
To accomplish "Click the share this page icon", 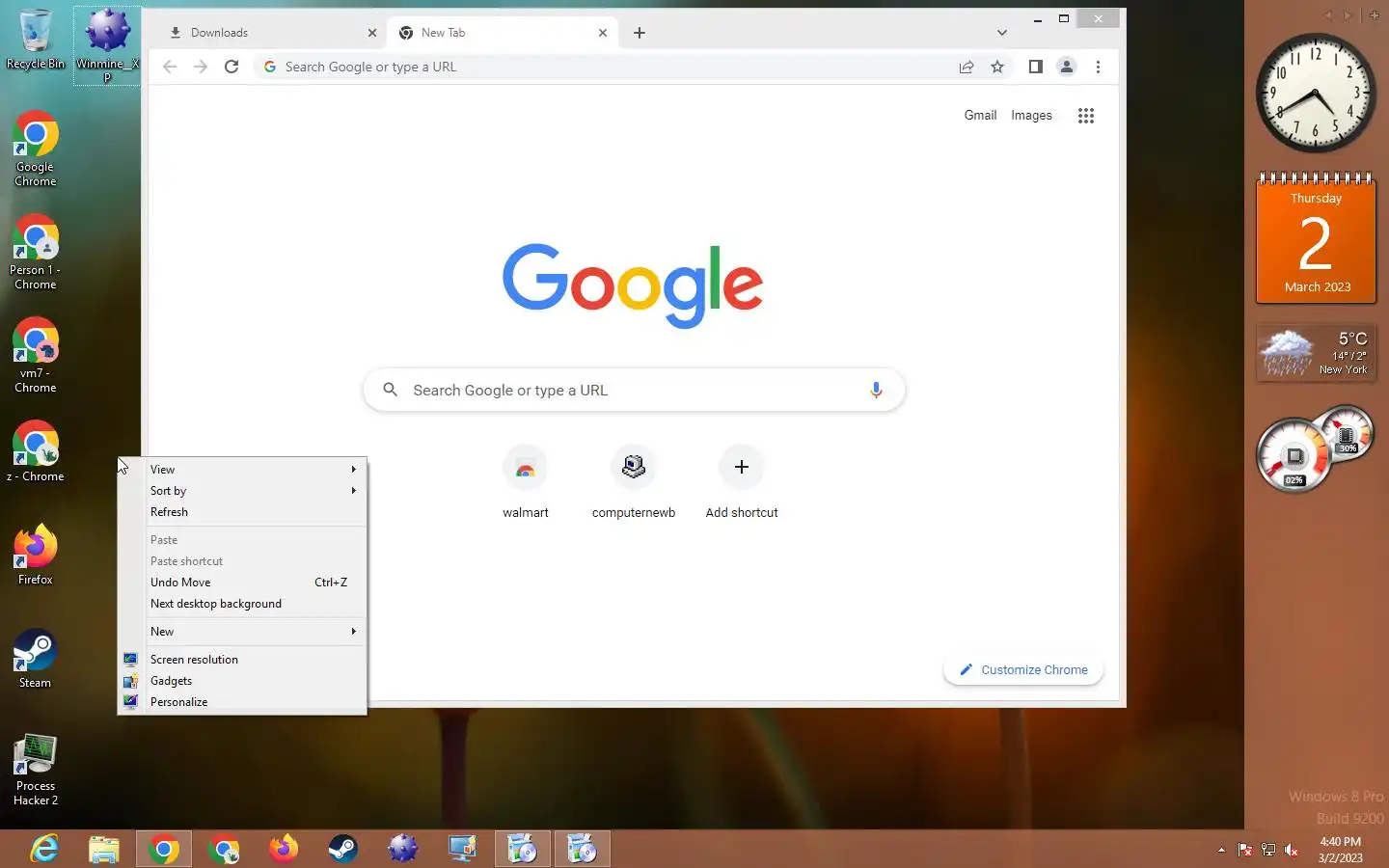I will point(967,67).
